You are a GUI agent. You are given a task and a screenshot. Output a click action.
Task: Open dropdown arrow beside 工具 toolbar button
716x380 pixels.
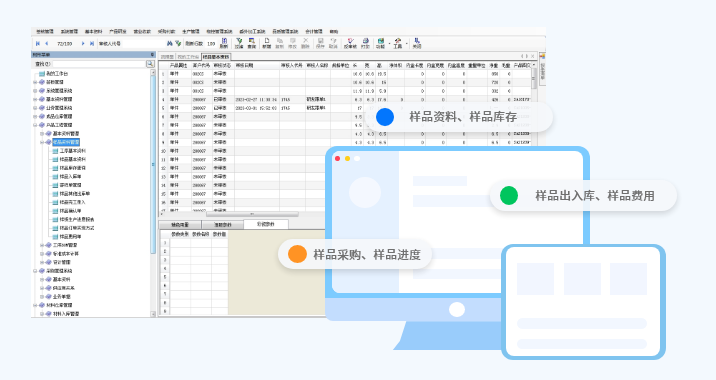[406, 44]
